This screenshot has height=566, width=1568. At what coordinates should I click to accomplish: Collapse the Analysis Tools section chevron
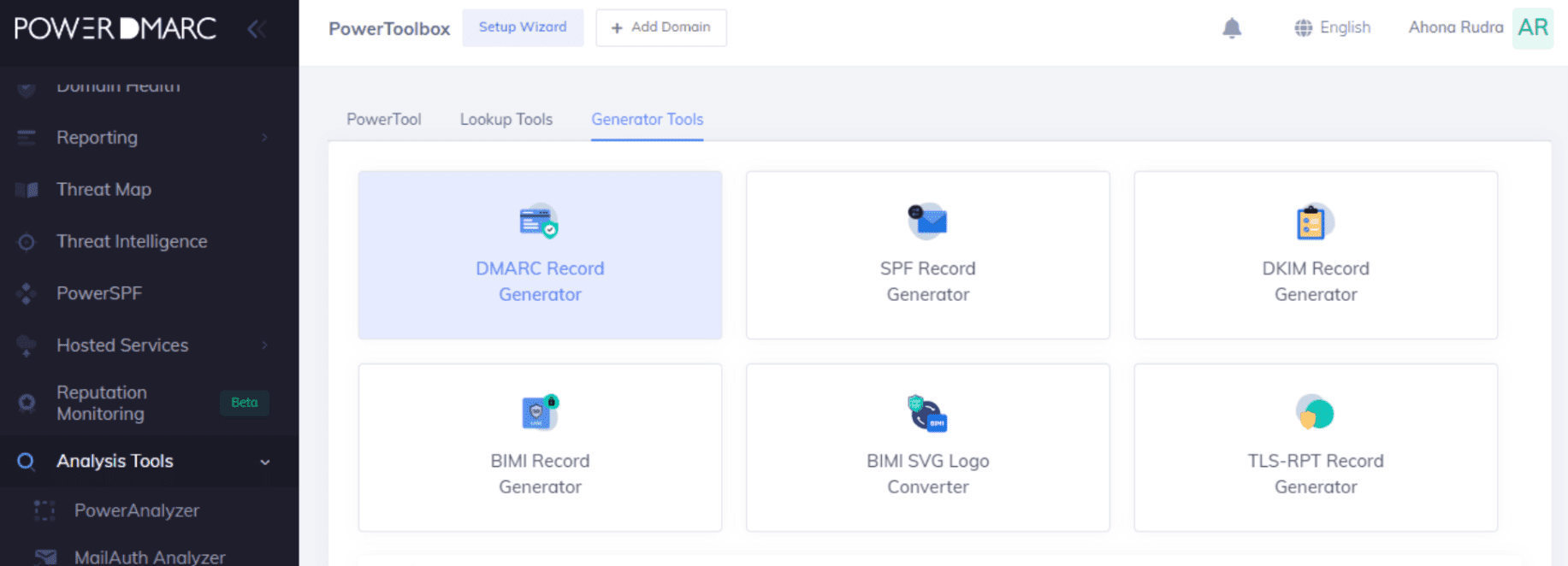[x=264, y=462]
